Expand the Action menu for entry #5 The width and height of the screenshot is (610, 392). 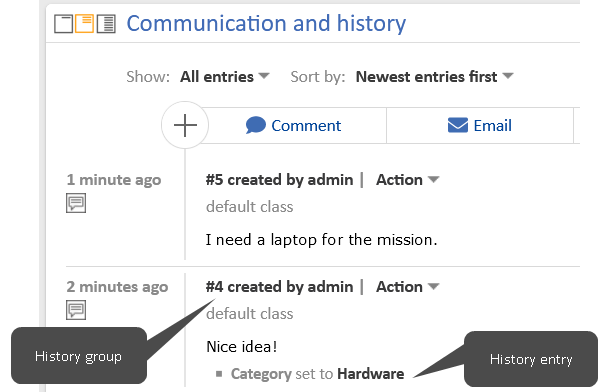pyautogui.click(x=407, y=180)
